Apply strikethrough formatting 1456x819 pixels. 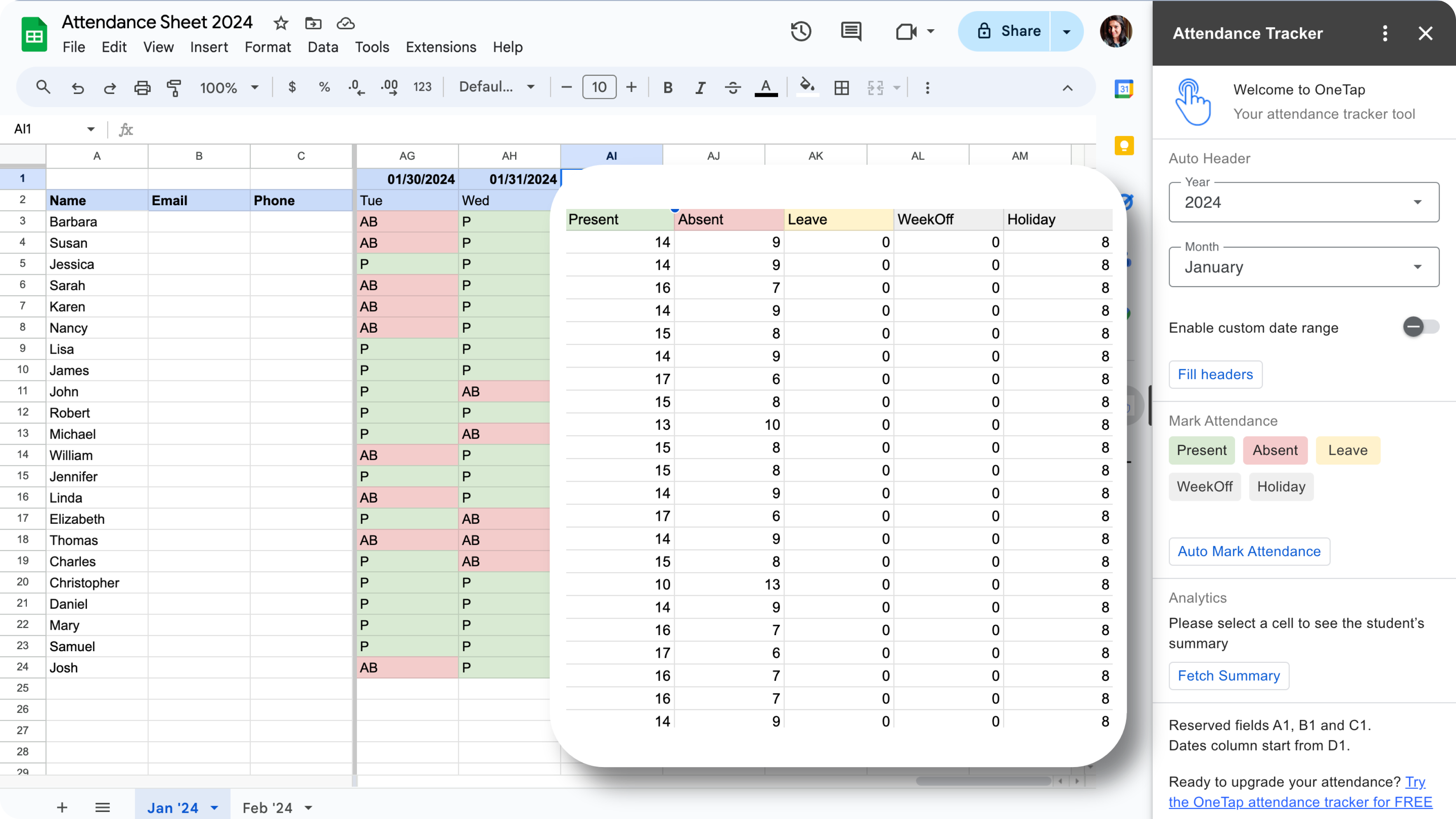[x=732, y=88]
